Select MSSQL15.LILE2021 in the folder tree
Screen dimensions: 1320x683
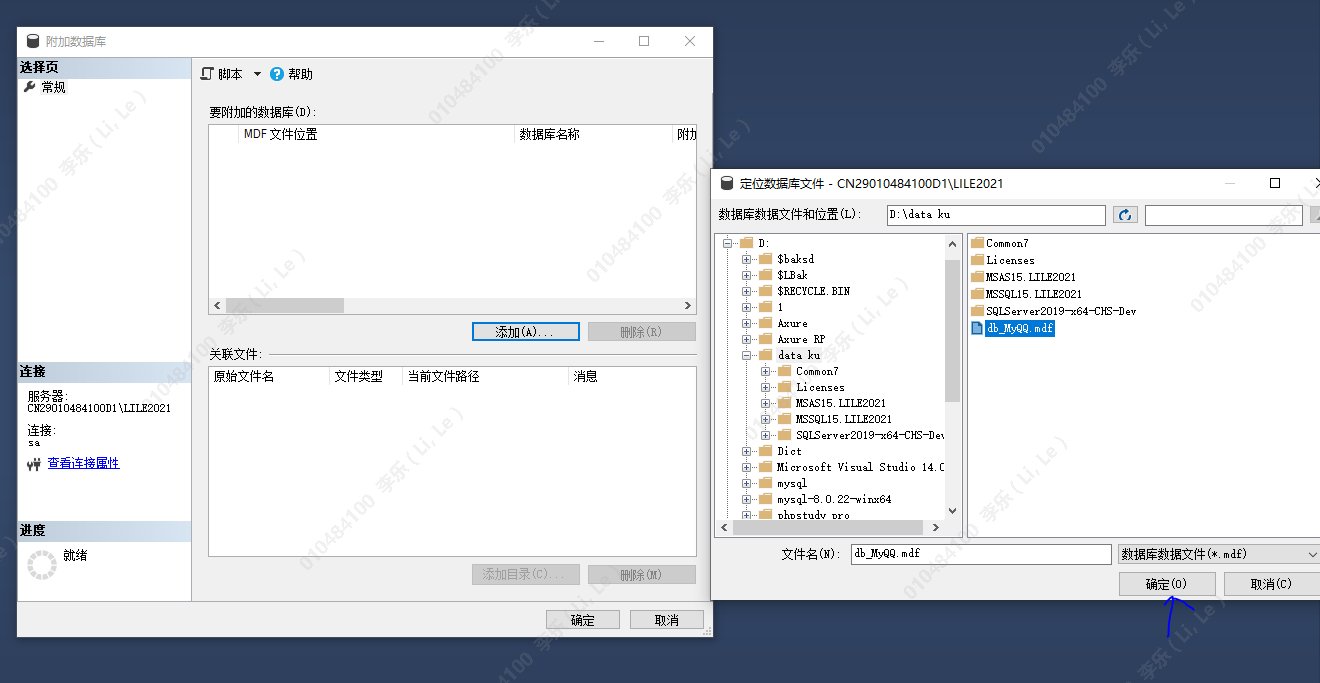[x=843, y=419]
